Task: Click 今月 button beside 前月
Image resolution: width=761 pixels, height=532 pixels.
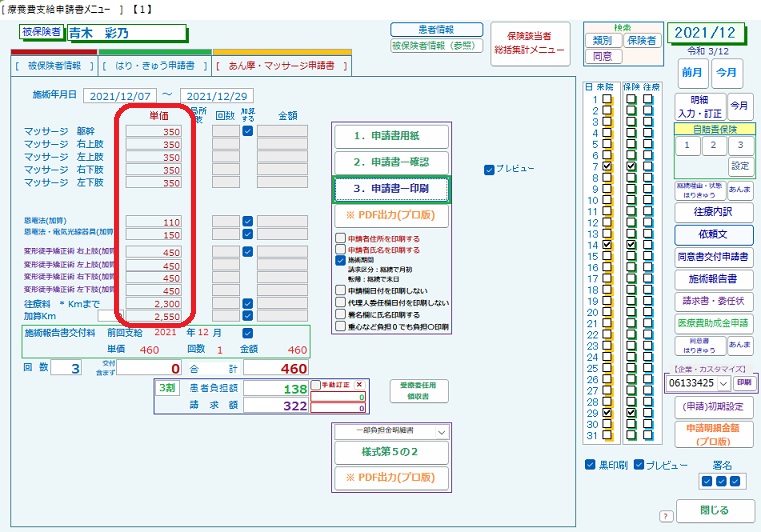Action: [726, 73]
